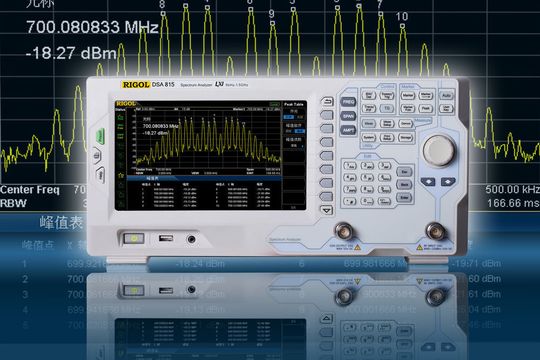Viewport: 540px width, 360px height.
Task: Open the Meas Setup key
Action: [387, 123]
